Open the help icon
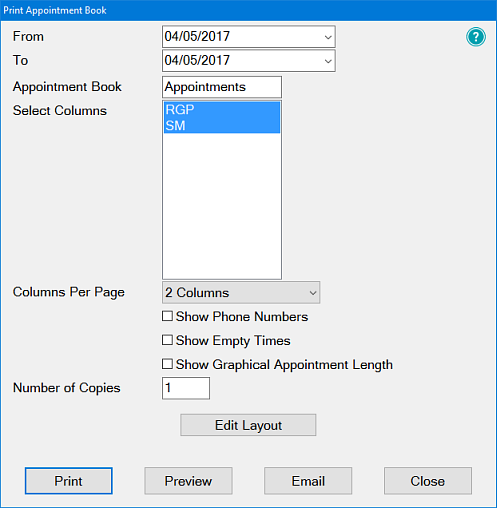Screen dimensions: 497x508 pos(476,37)
